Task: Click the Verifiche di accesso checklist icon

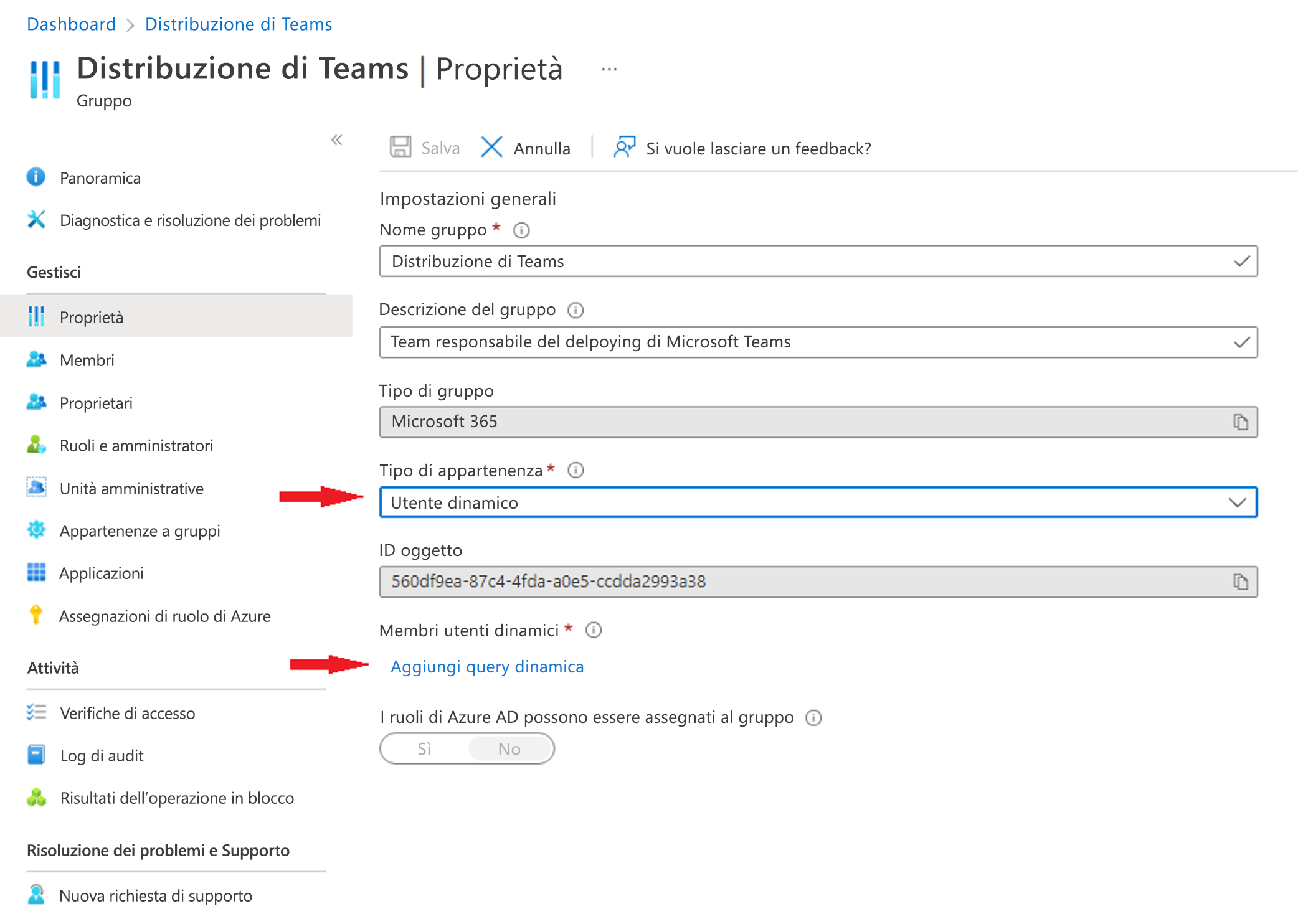Action: 36,712
